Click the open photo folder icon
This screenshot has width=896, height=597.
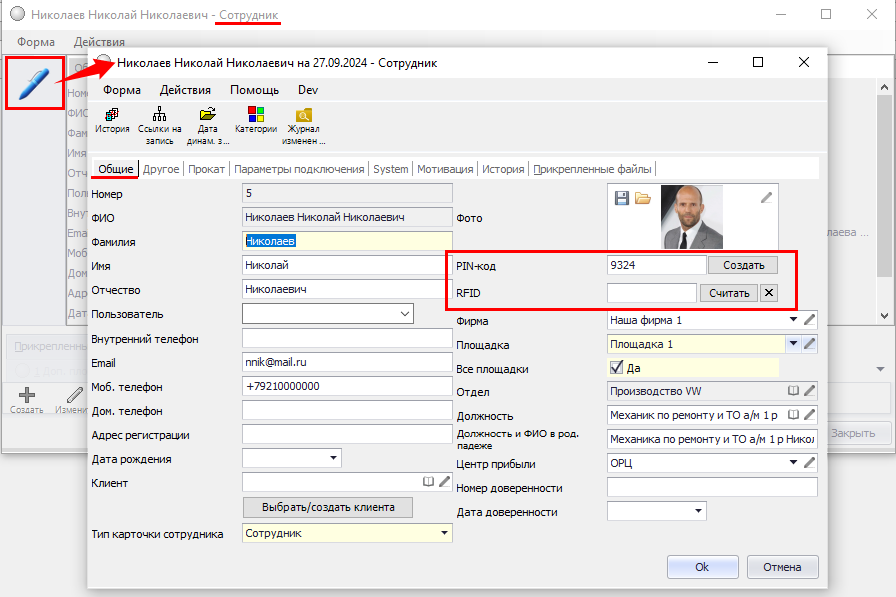[643, 198]
